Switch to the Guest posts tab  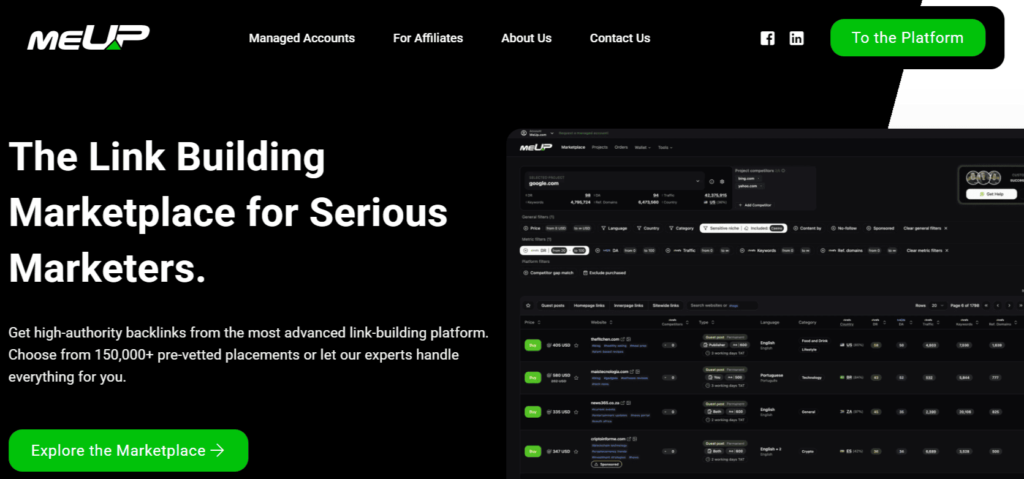[x=552, y=305]
